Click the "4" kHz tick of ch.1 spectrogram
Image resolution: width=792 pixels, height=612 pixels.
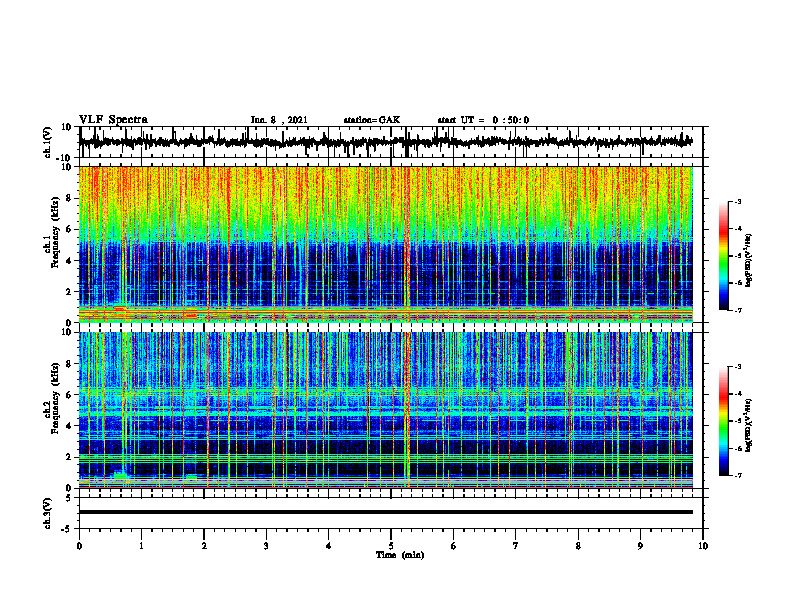pos(69,261)
